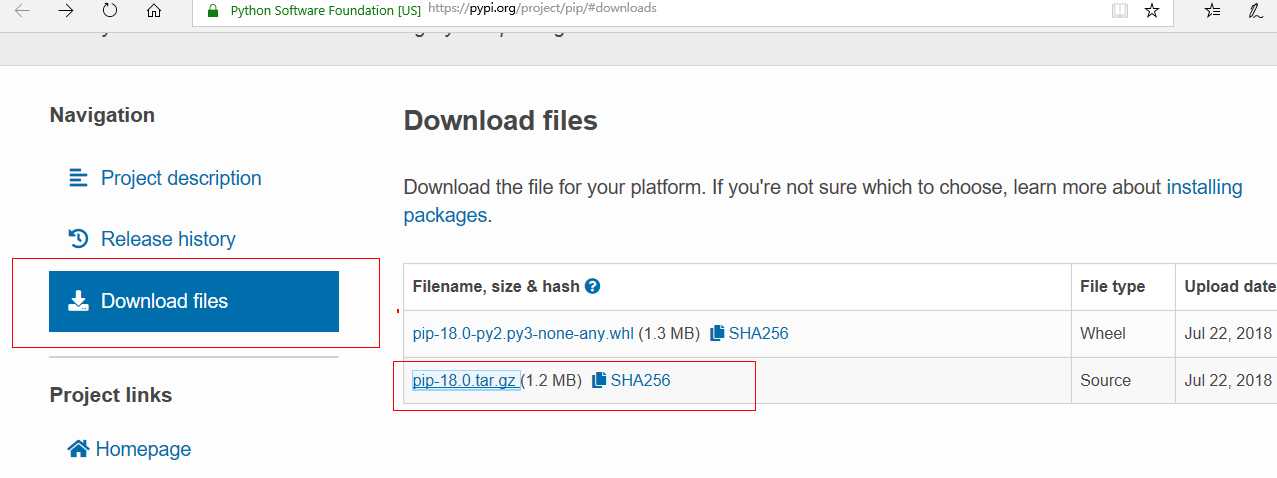
Task: Select the Download files tab
Action: (194, 301)
